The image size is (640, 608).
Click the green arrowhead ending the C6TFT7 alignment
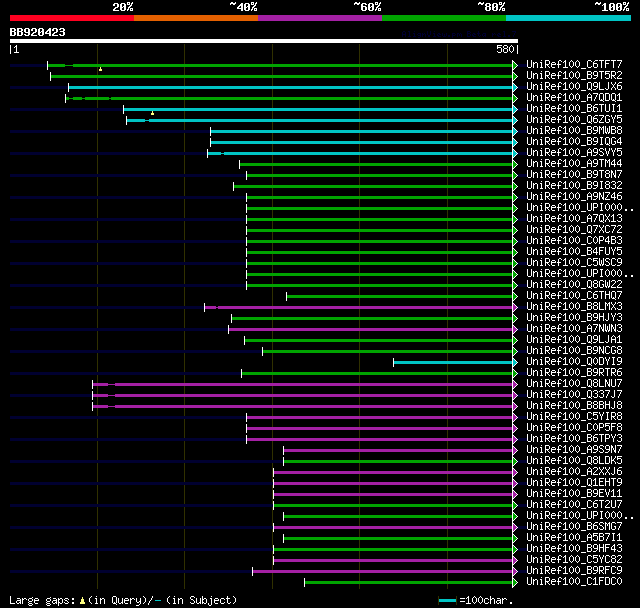pos(515,65)
